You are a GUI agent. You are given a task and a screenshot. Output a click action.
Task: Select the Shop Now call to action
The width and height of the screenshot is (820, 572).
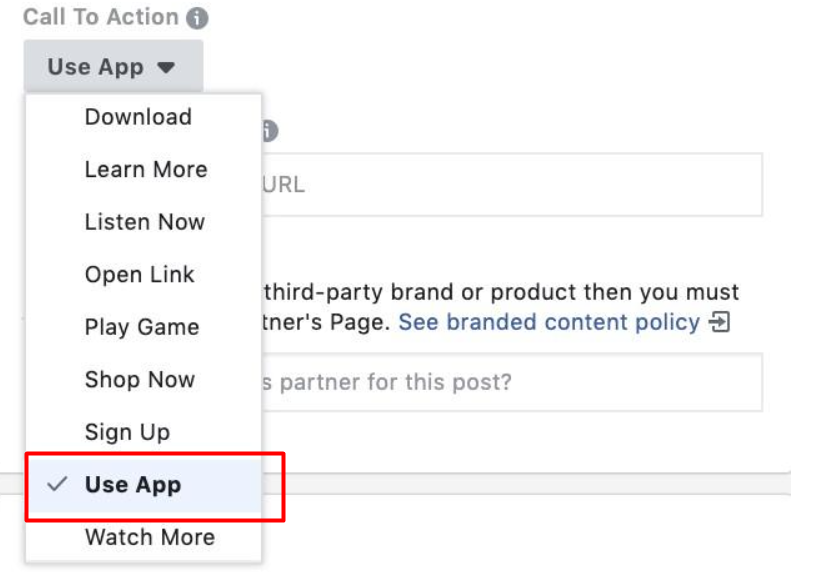tap(139, 379)
